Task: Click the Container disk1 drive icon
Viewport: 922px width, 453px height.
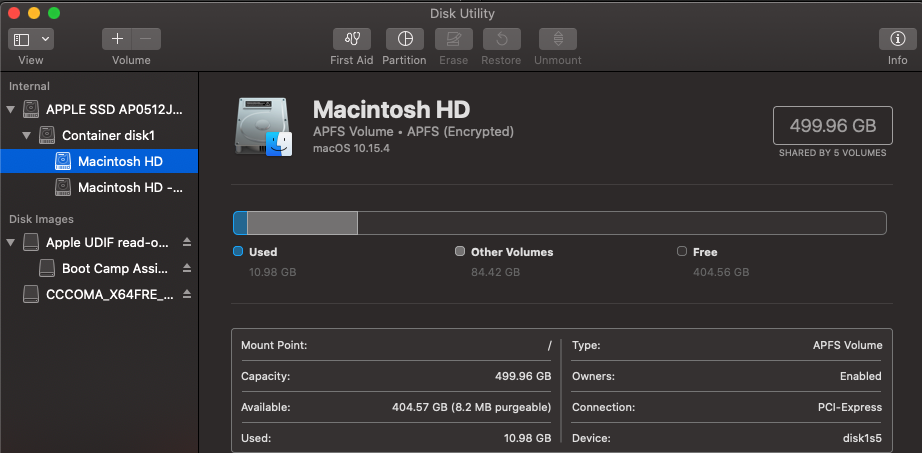Action: pyautogui.click(x=47, y=135)
